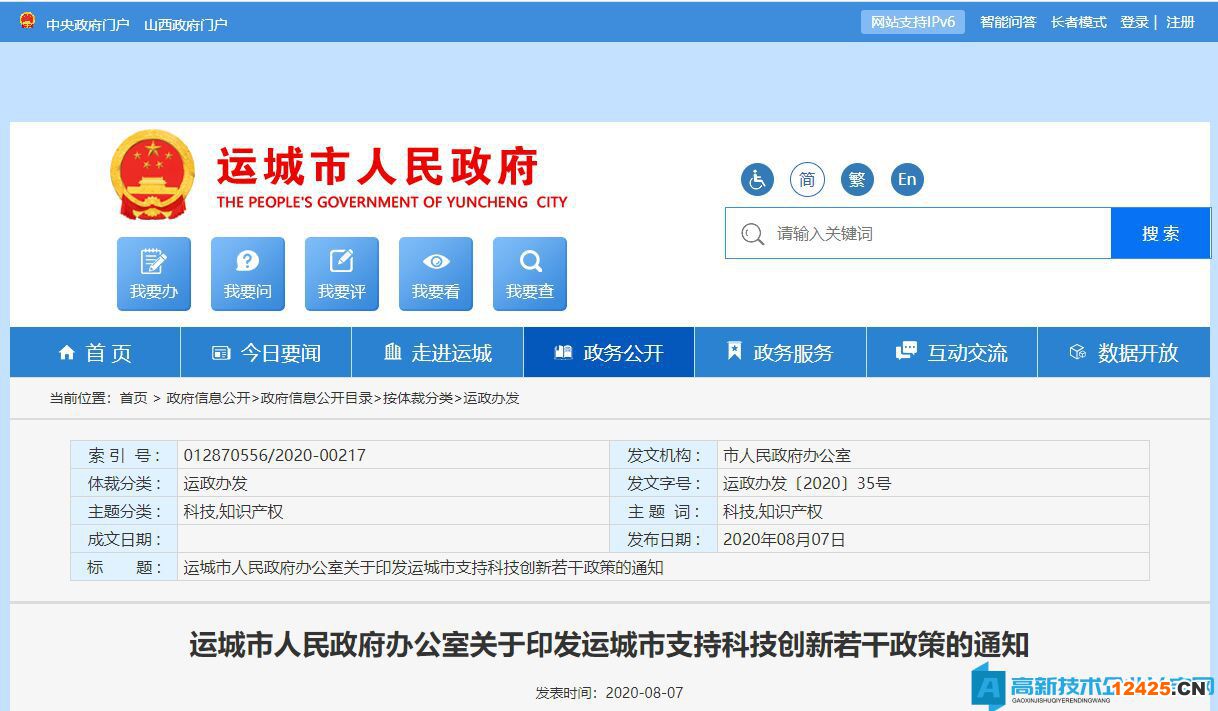Open the 数据开放 menu item
Screen dimensions: 1218x711
pos(1124,353)
